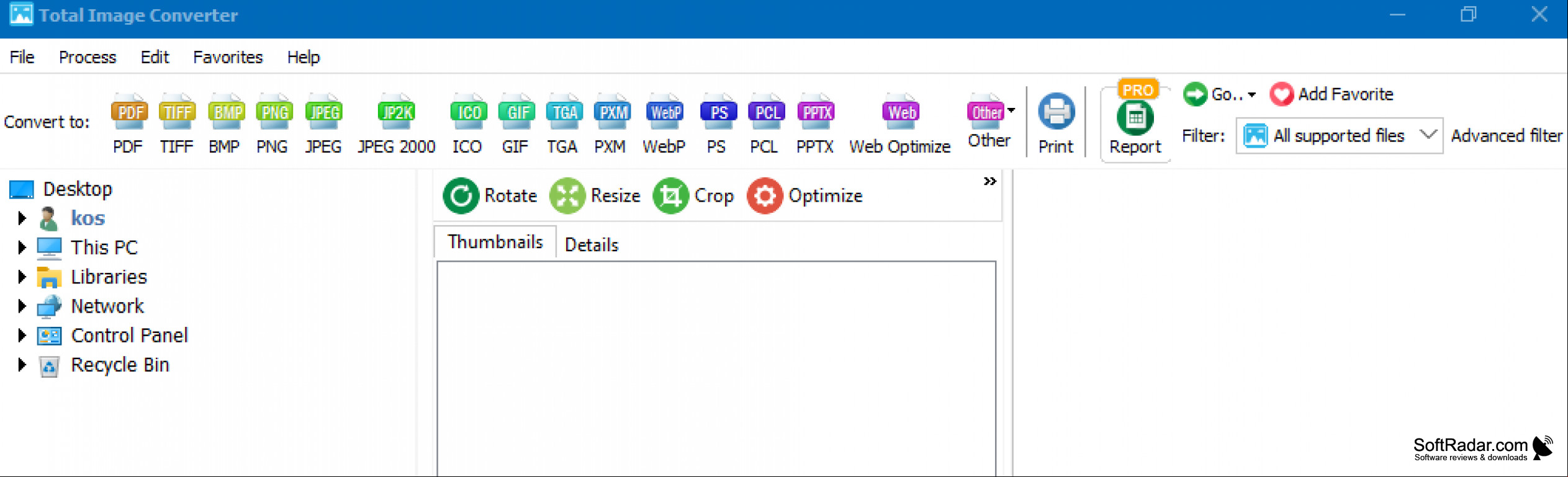Minimize the Total Image Converter window
The image size is (1568, 477).
[x=1397, y=15]
